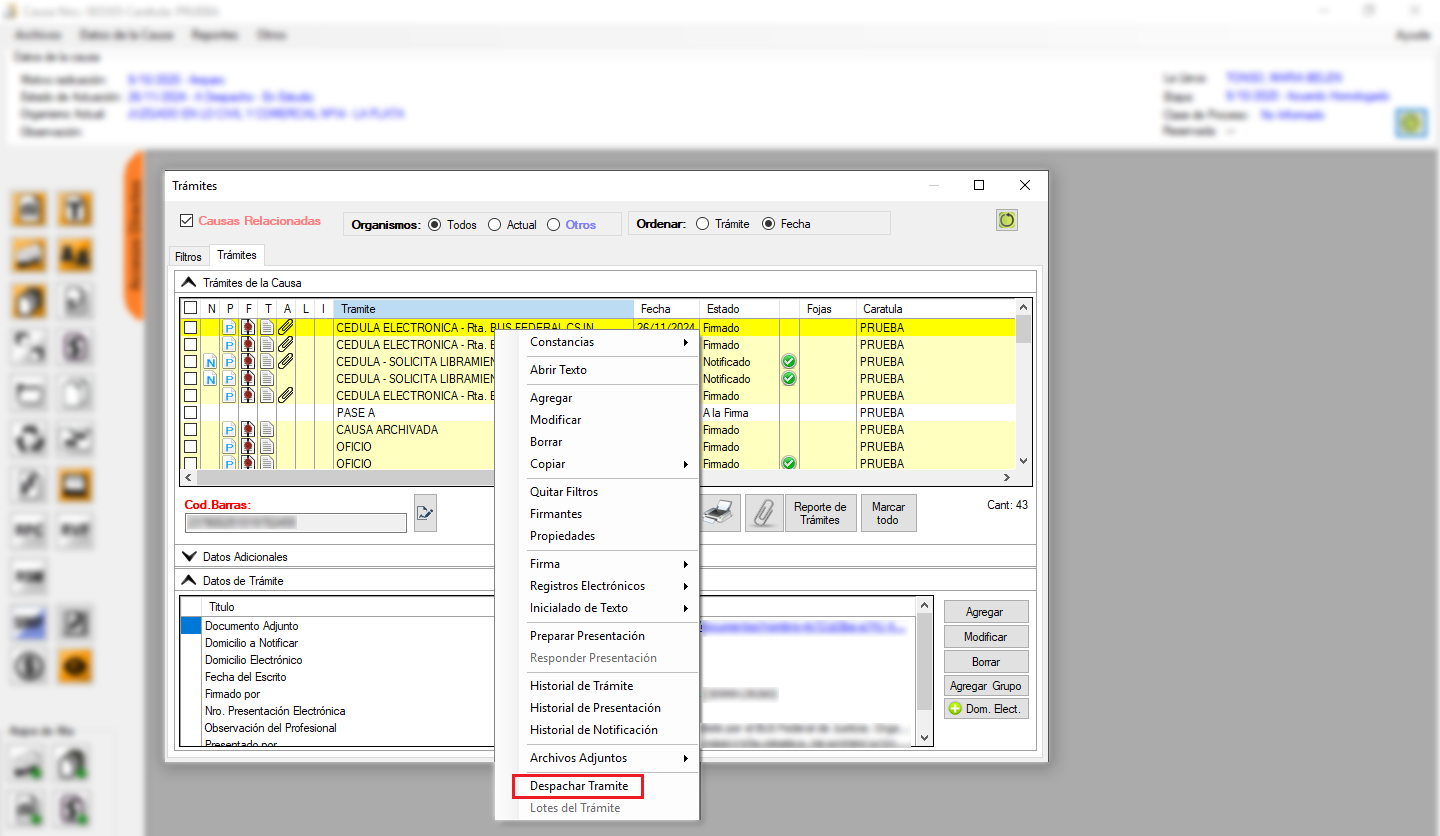Expand the Datos Adicionales section
Viewport: 1440px width, 836px height.
[188, 556]
